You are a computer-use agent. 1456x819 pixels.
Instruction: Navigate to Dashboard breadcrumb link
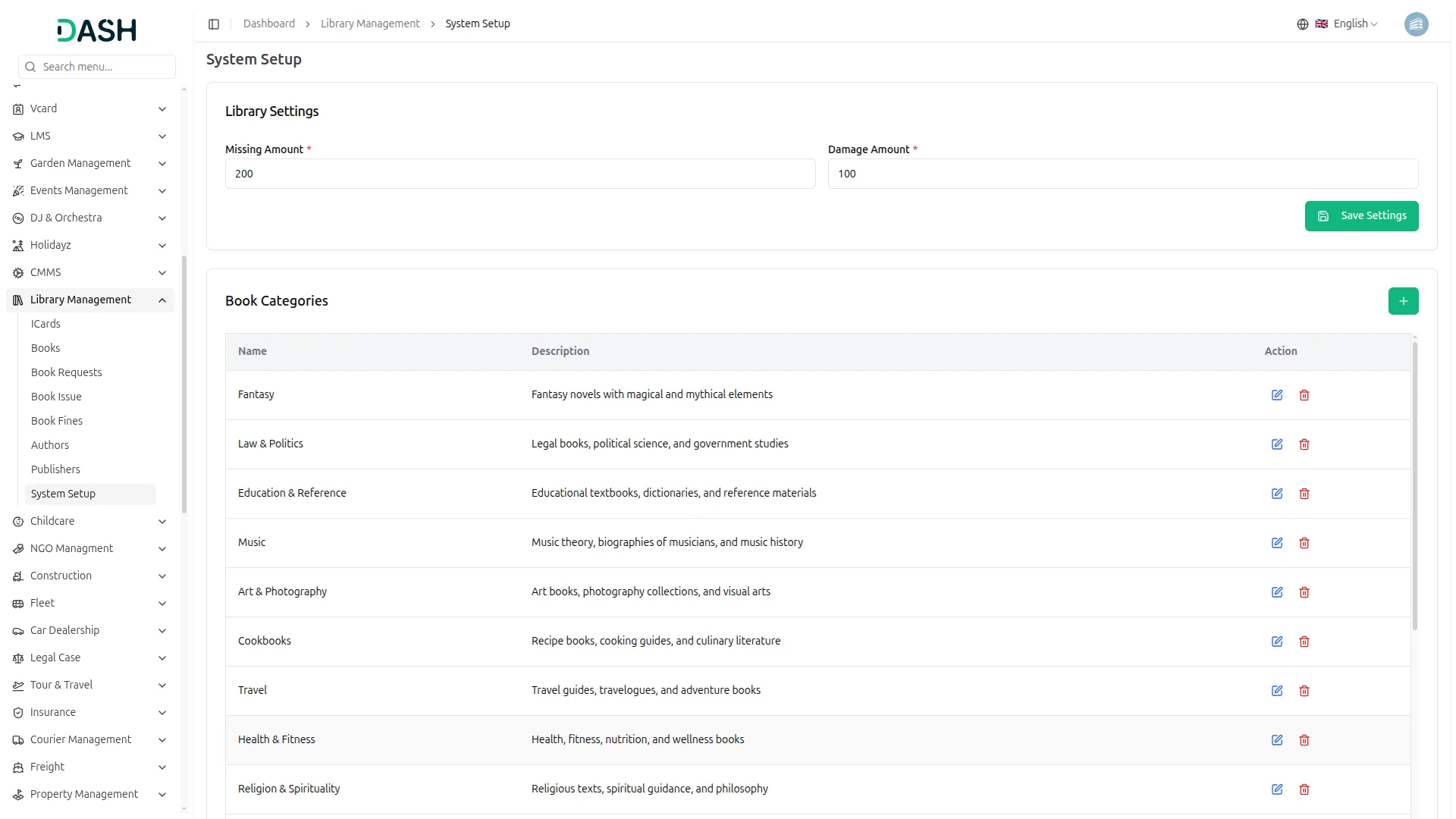point(269,24)
